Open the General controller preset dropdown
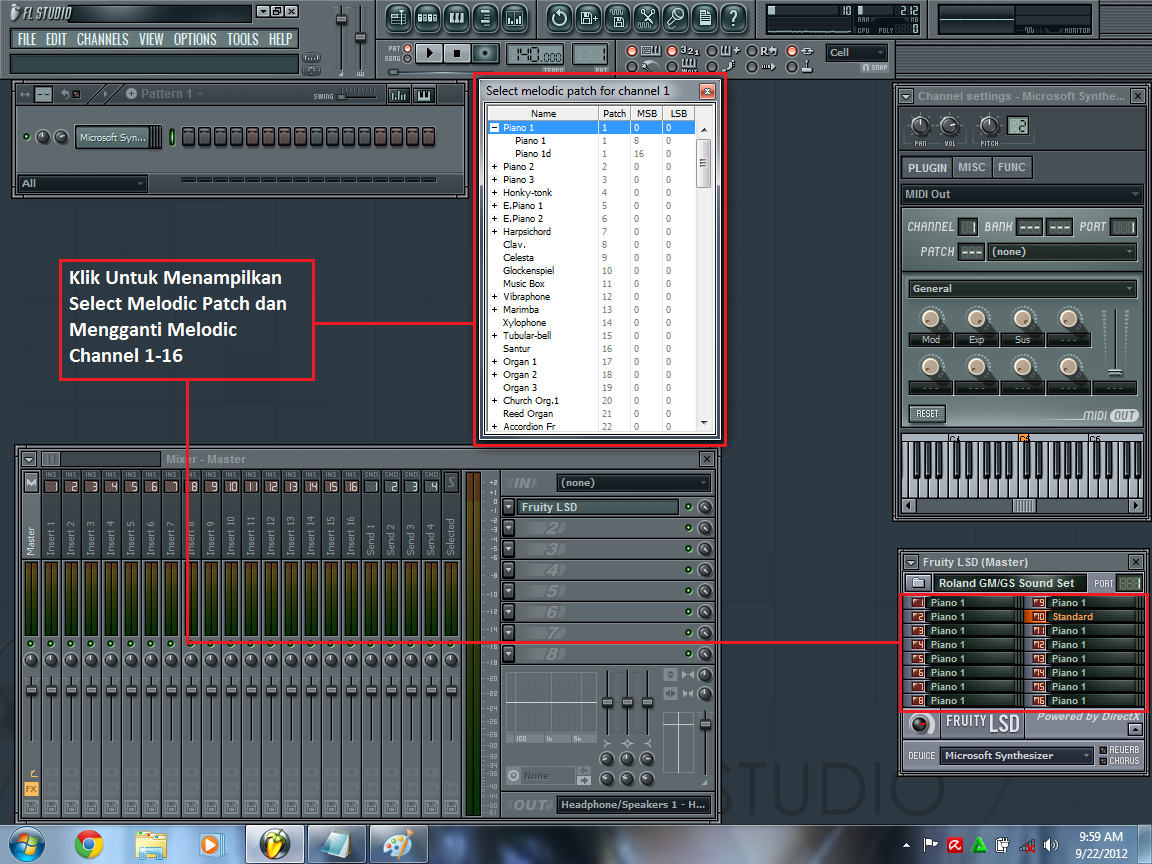This screenshot has height=864, width=1152. 1021,289
